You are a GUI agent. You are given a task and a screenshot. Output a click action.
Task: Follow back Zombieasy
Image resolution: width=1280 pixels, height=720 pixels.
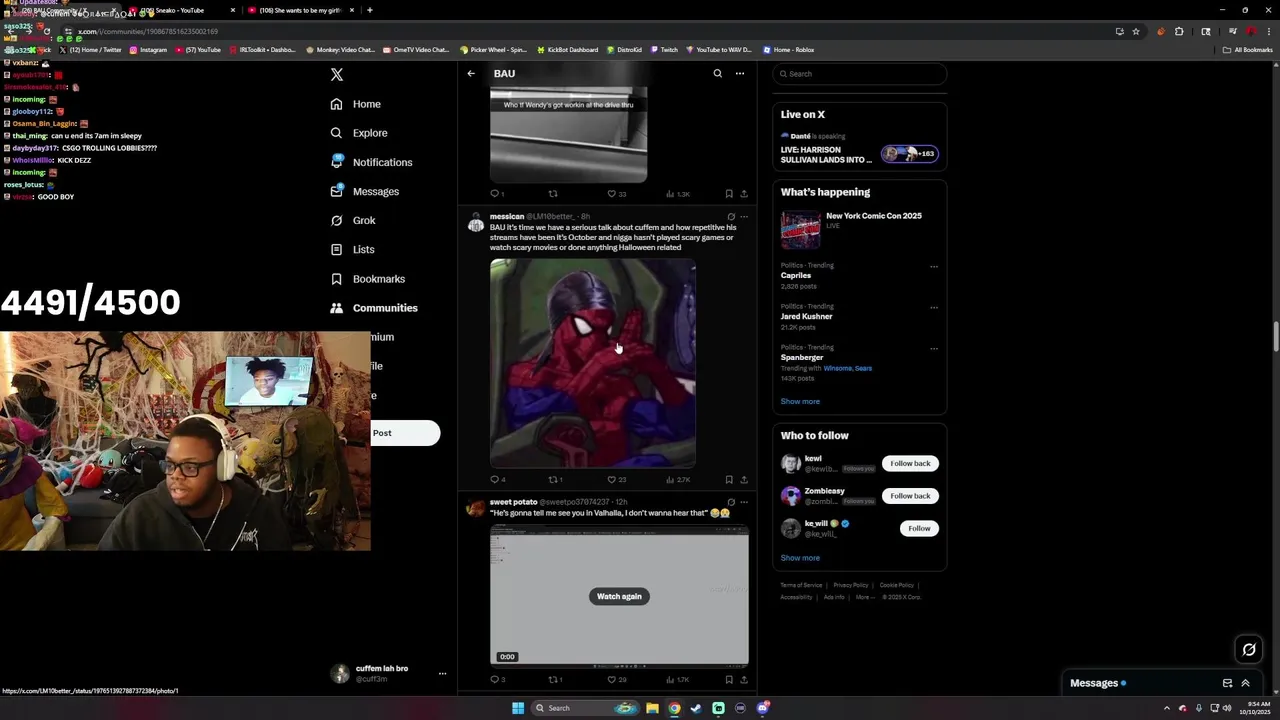(x=910, y=496)
